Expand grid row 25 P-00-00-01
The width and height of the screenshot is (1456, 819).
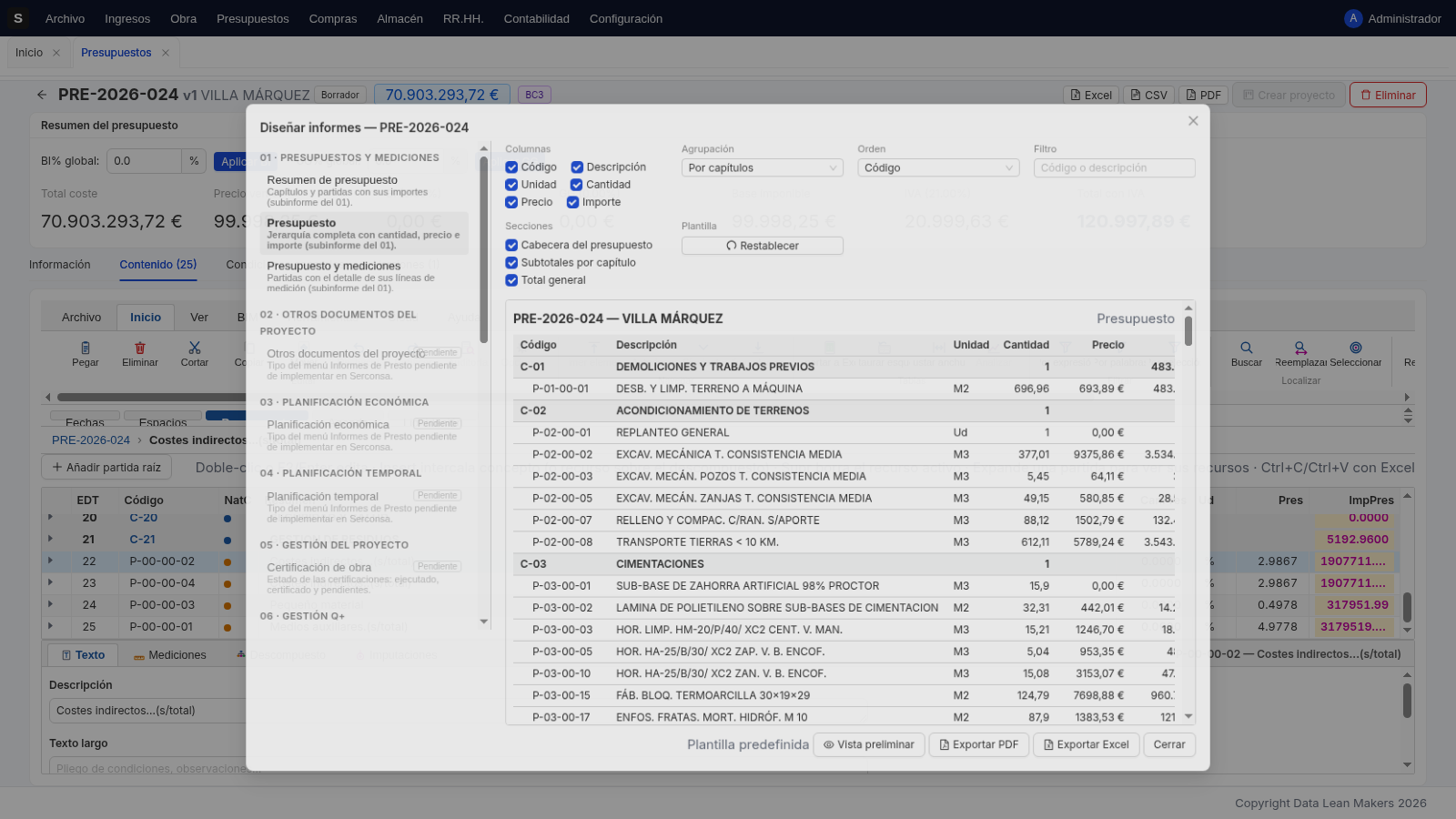50,626
